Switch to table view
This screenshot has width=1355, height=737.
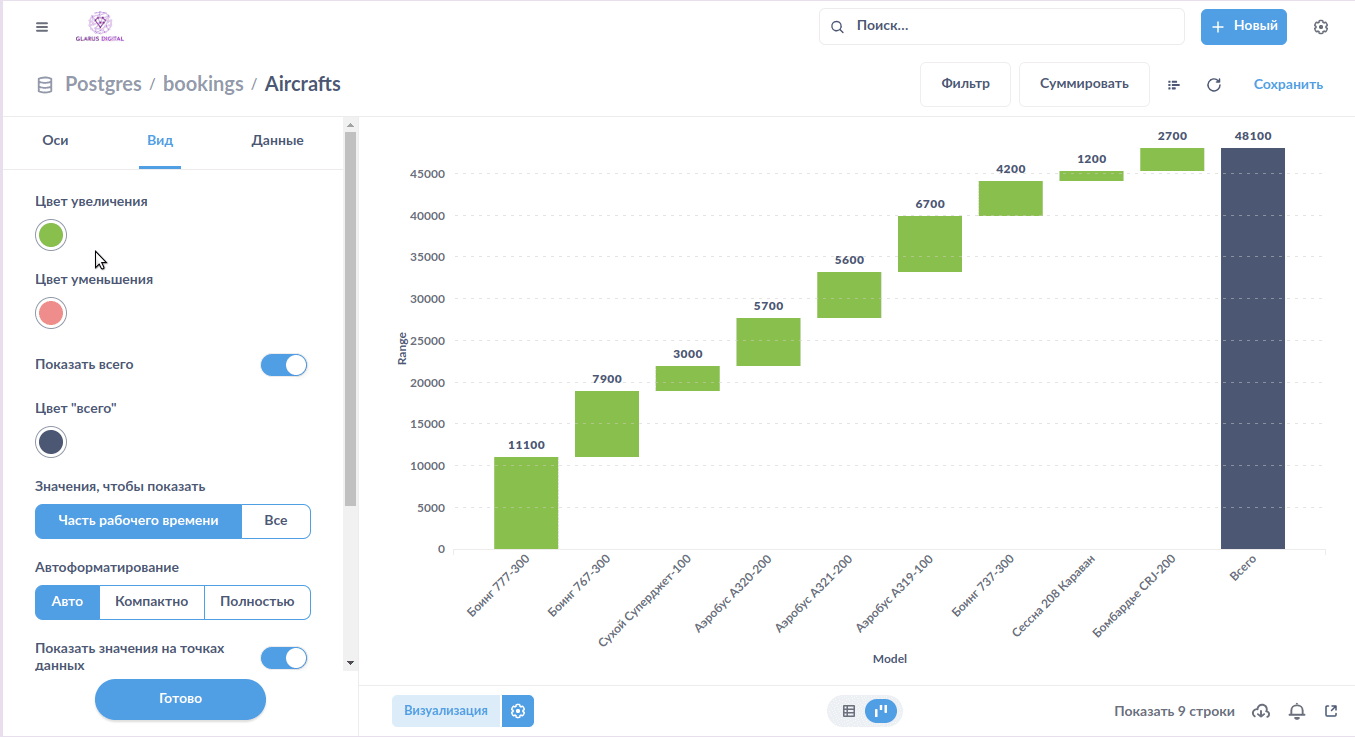coord(849,711)
